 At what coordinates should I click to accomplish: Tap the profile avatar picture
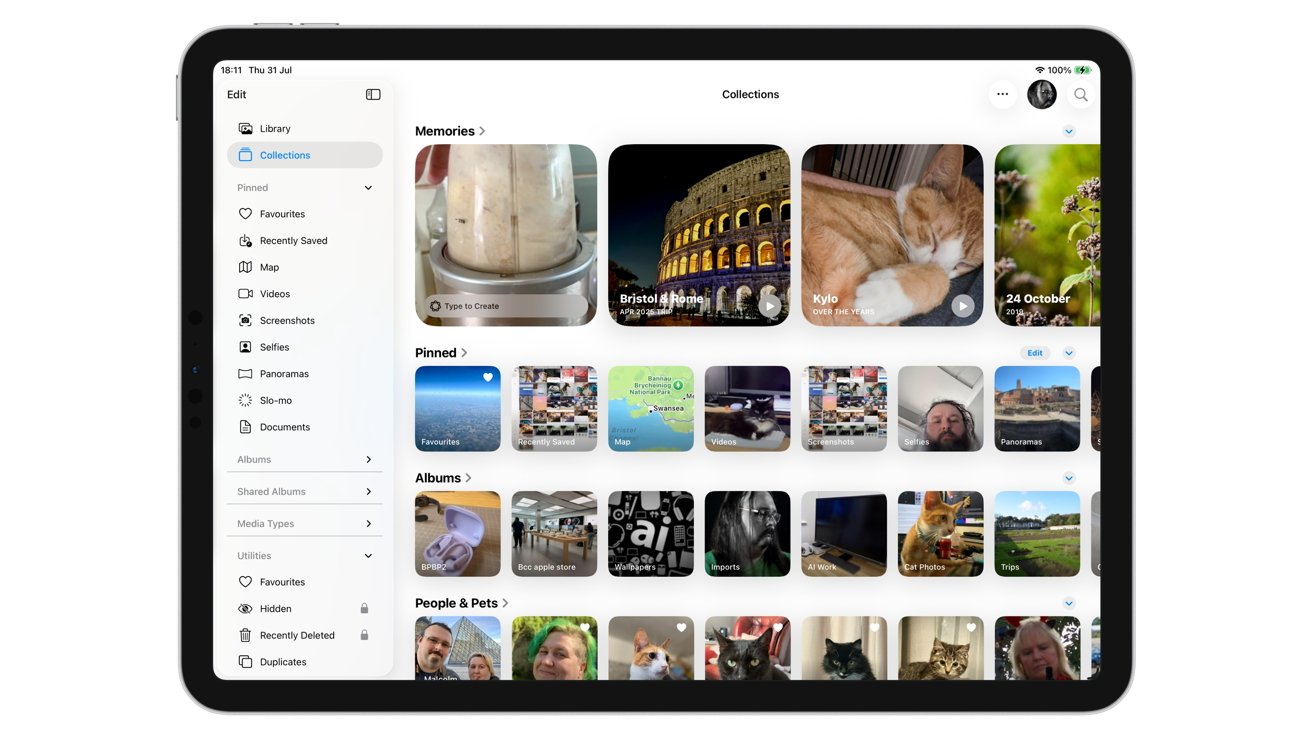pyautogui.click(x=1042, y=95)
